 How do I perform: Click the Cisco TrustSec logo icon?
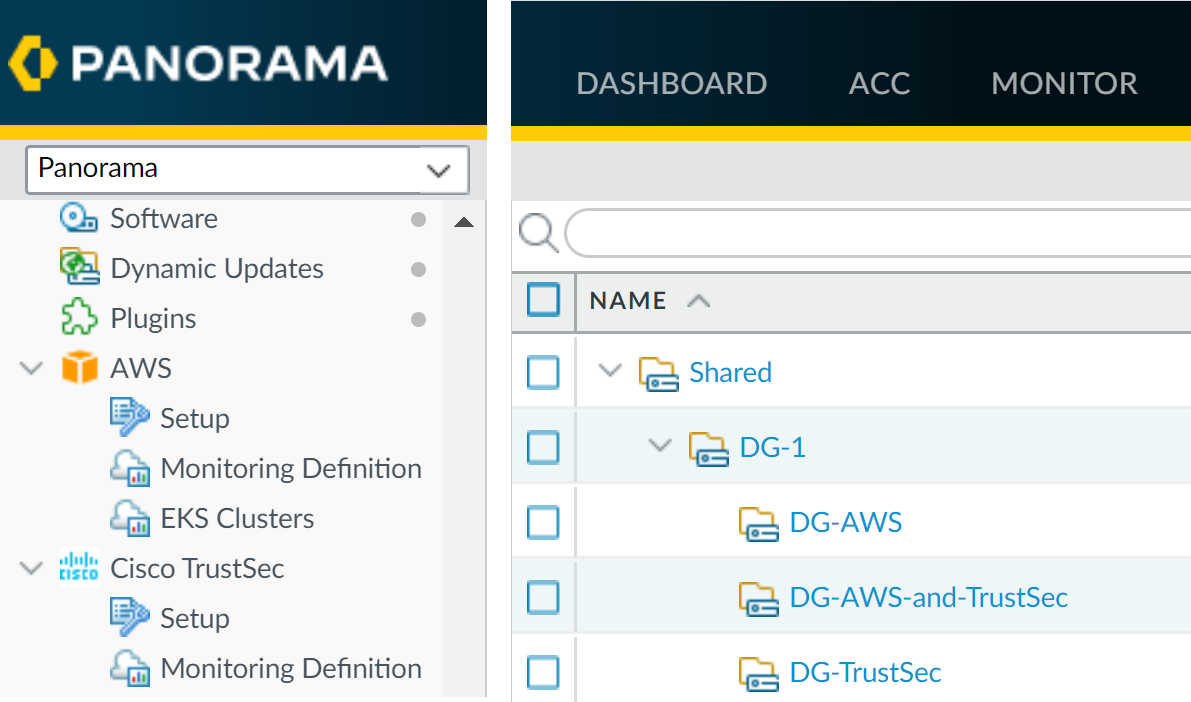click(x=79, y=568)
